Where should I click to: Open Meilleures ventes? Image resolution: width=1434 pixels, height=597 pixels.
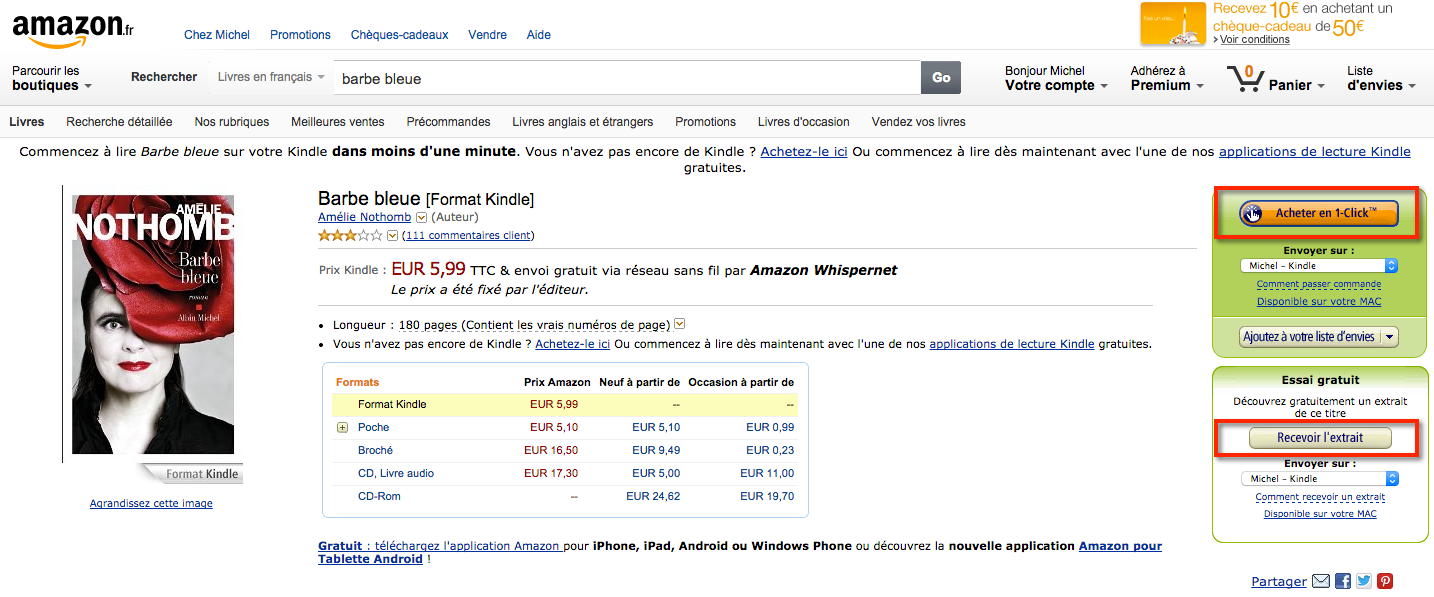[338, 122]
